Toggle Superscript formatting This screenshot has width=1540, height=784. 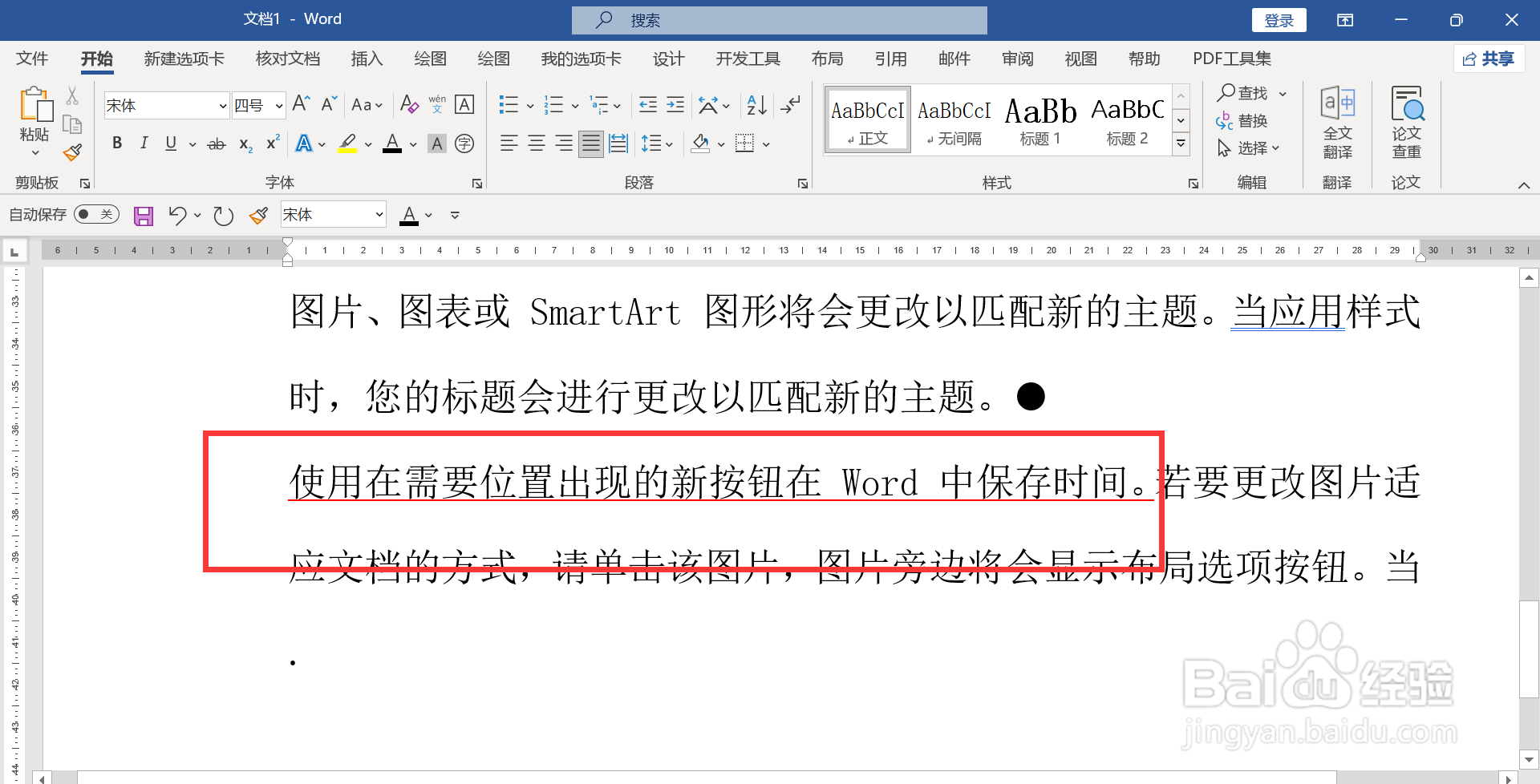click(x=273, y=143)
